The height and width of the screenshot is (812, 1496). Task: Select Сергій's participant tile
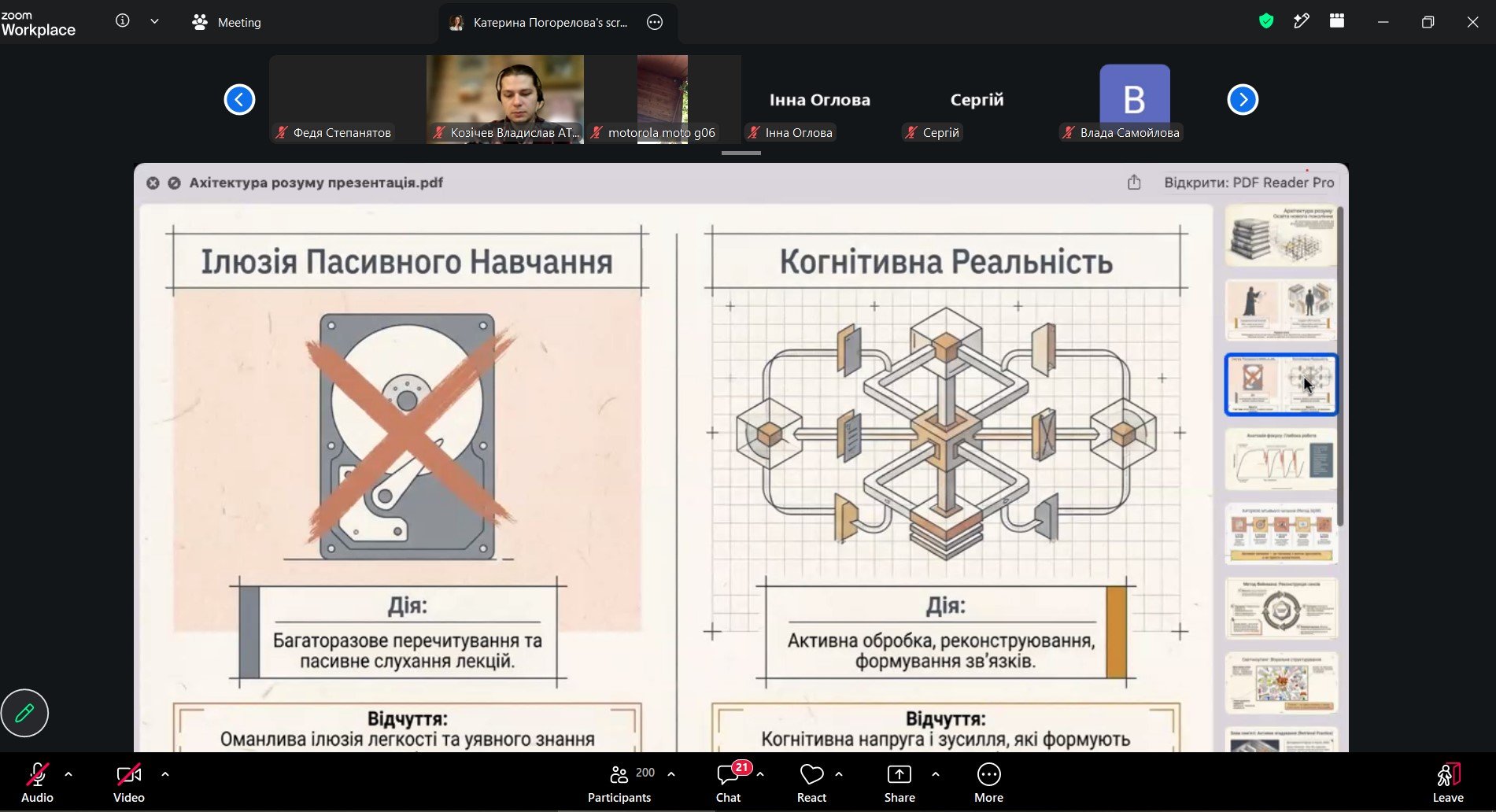click(x=977, y=99)
